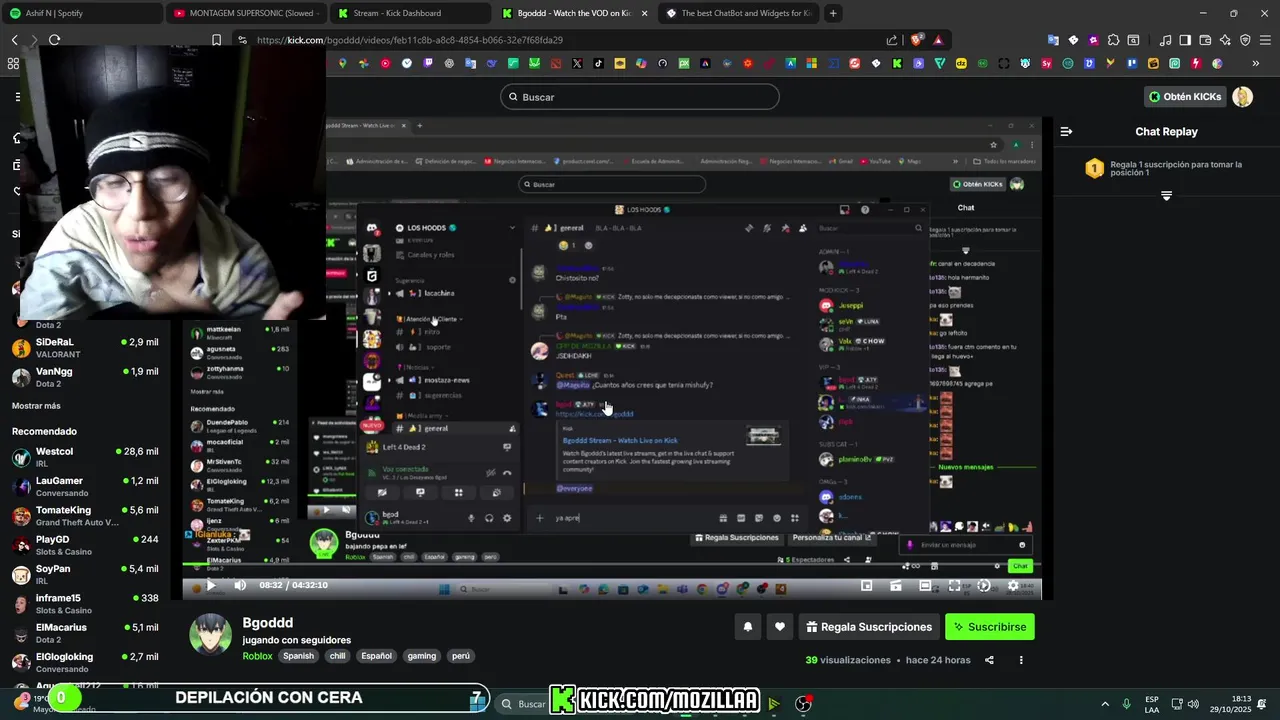This screenshot has height=720, width=1280.
Task: Open the X bookmark in bookmarks bar
Action: coord(577,63)
